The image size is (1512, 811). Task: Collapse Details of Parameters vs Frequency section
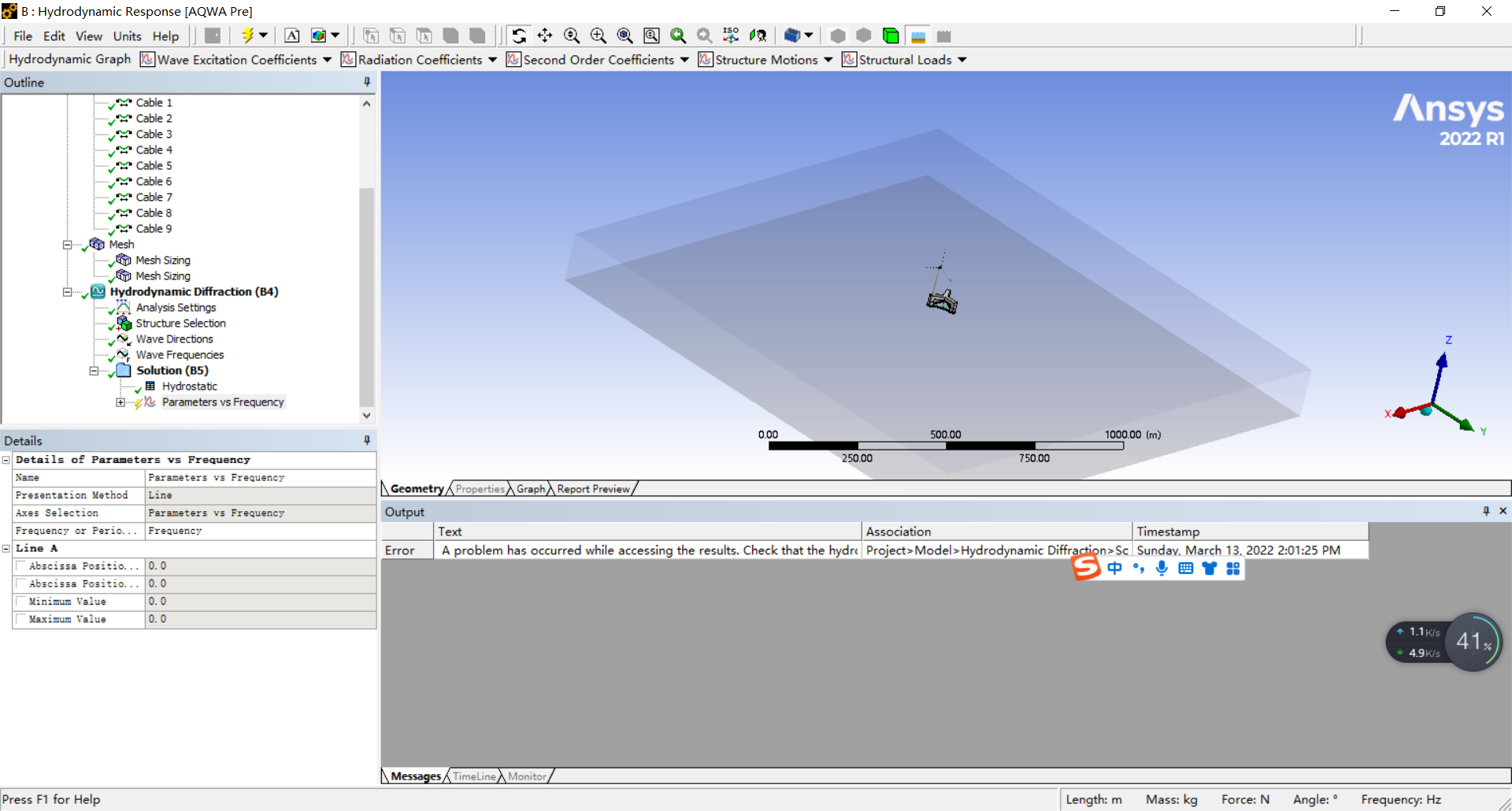pos(6,460)
